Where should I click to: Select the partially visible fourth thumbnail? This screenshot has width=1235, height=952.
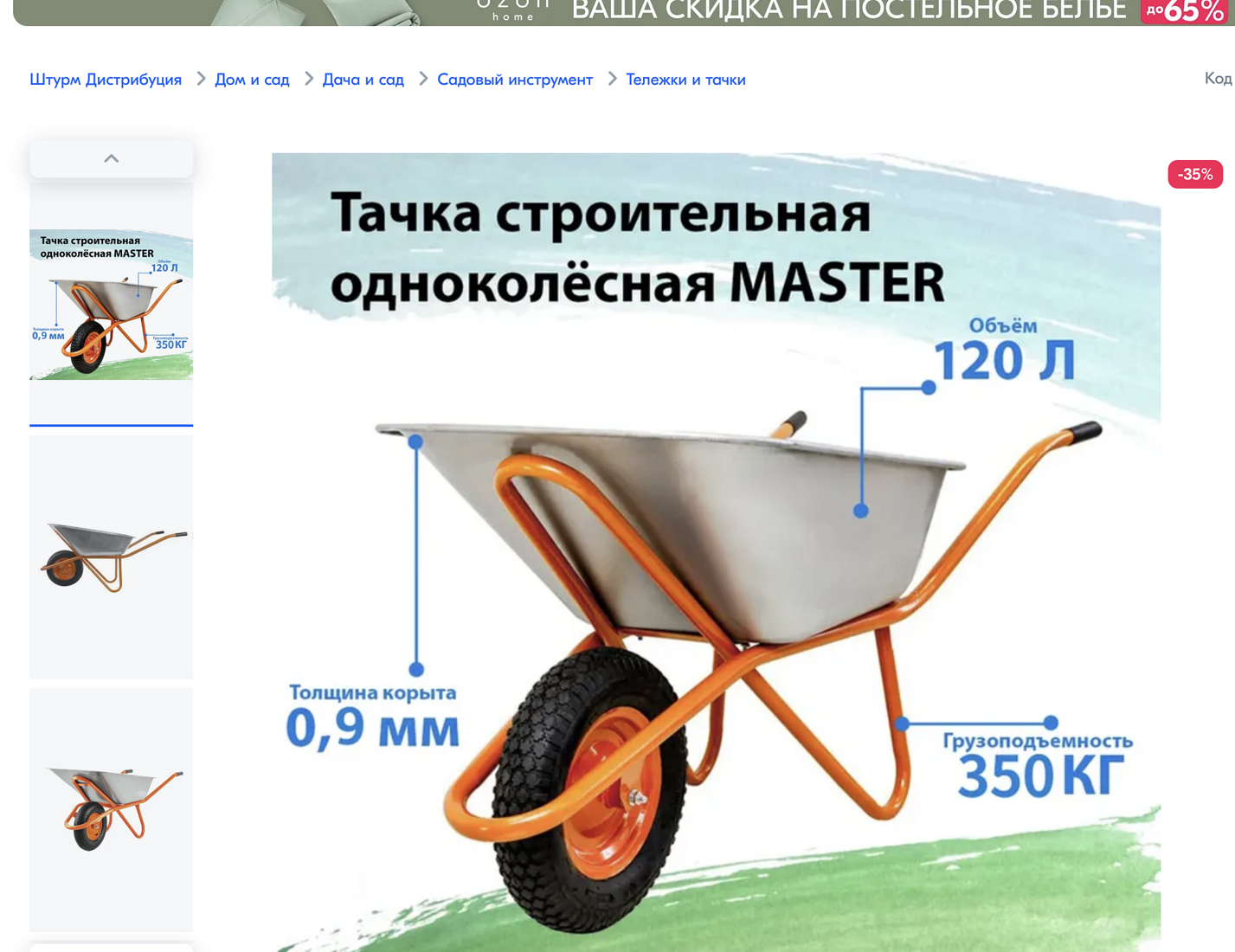pyautogui.click(x=112, y=947)
